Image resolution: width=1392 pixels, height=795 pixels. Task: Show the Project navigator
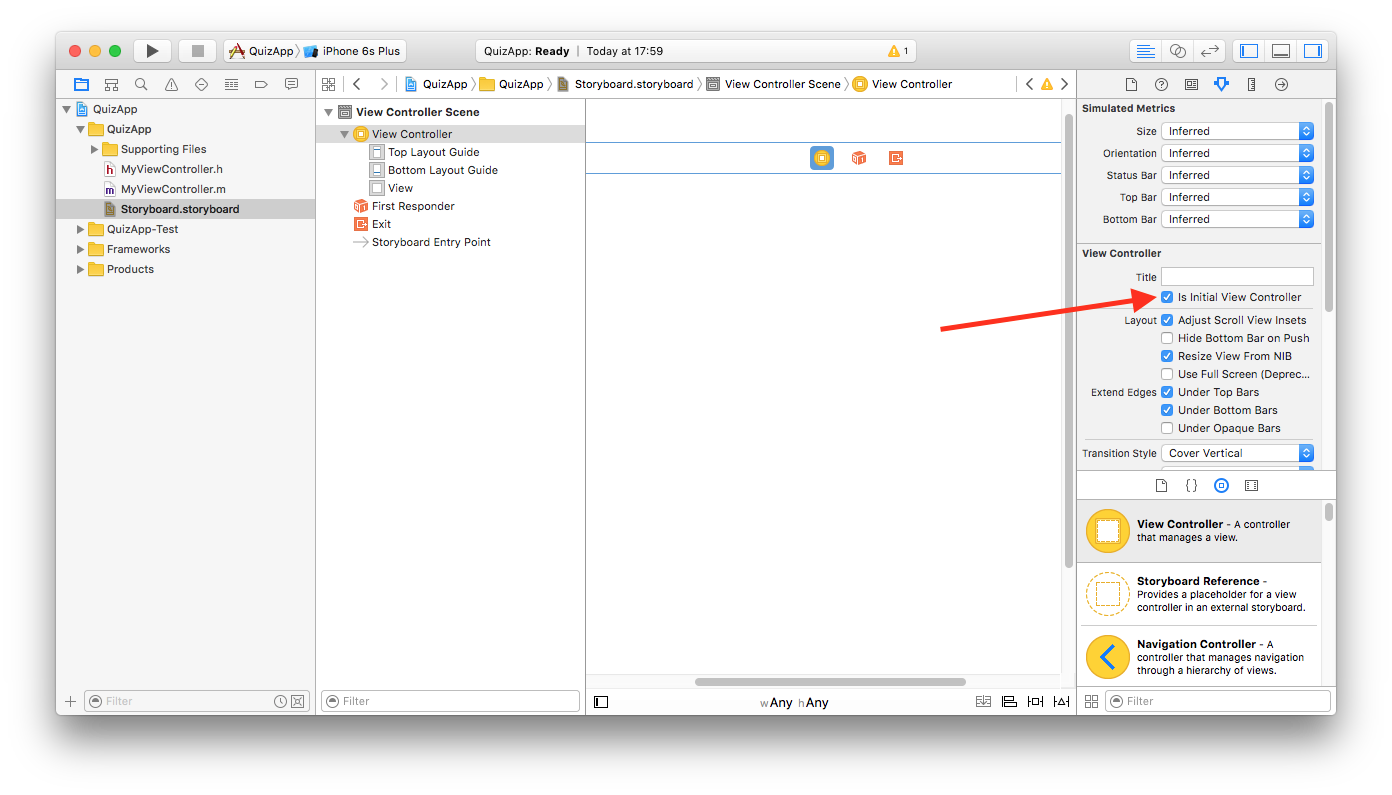click(x=81, y=84)
